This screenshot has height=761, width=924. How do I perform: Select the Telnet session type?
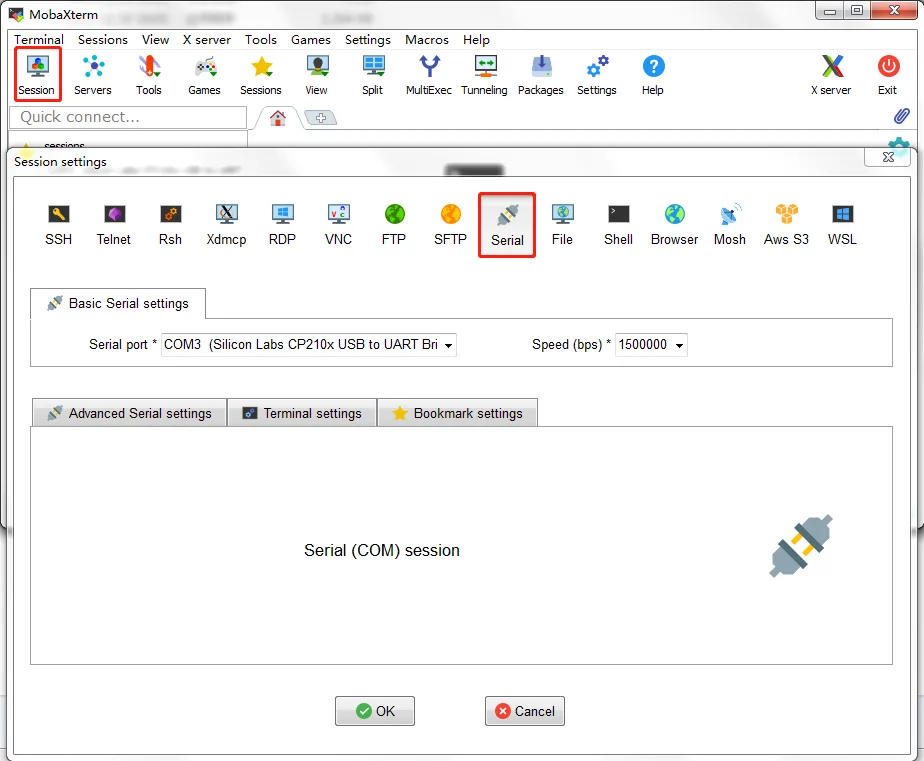click(114, 225)
